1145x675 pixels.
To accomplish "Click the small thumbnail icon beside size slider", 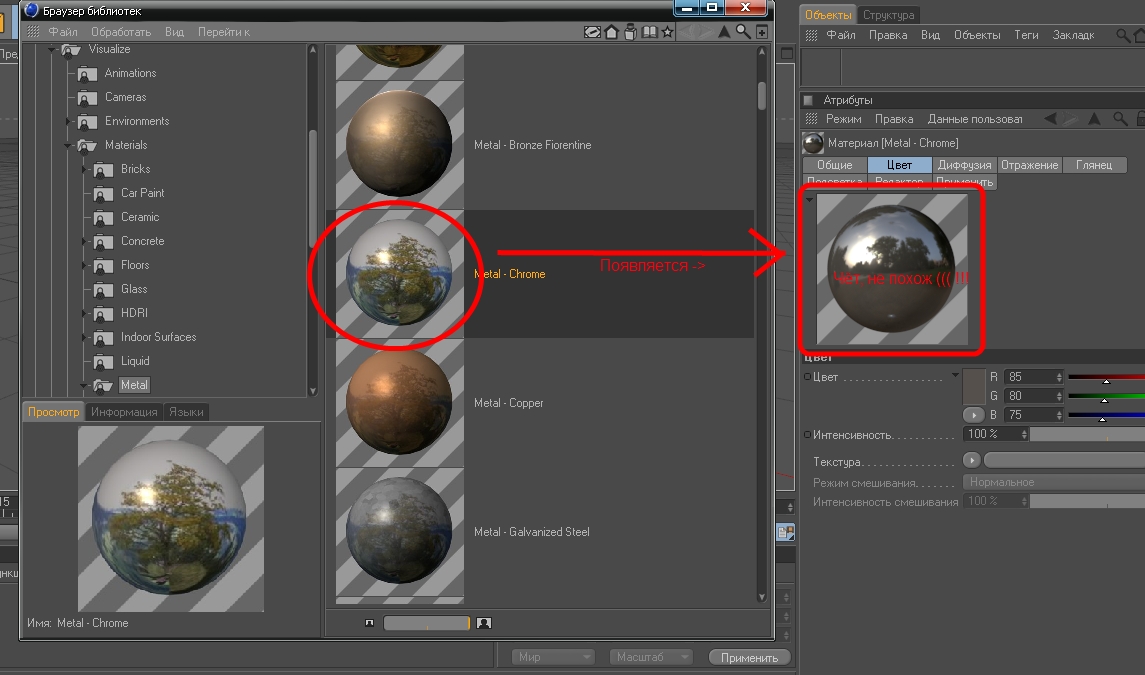I will tap(370, 623).
